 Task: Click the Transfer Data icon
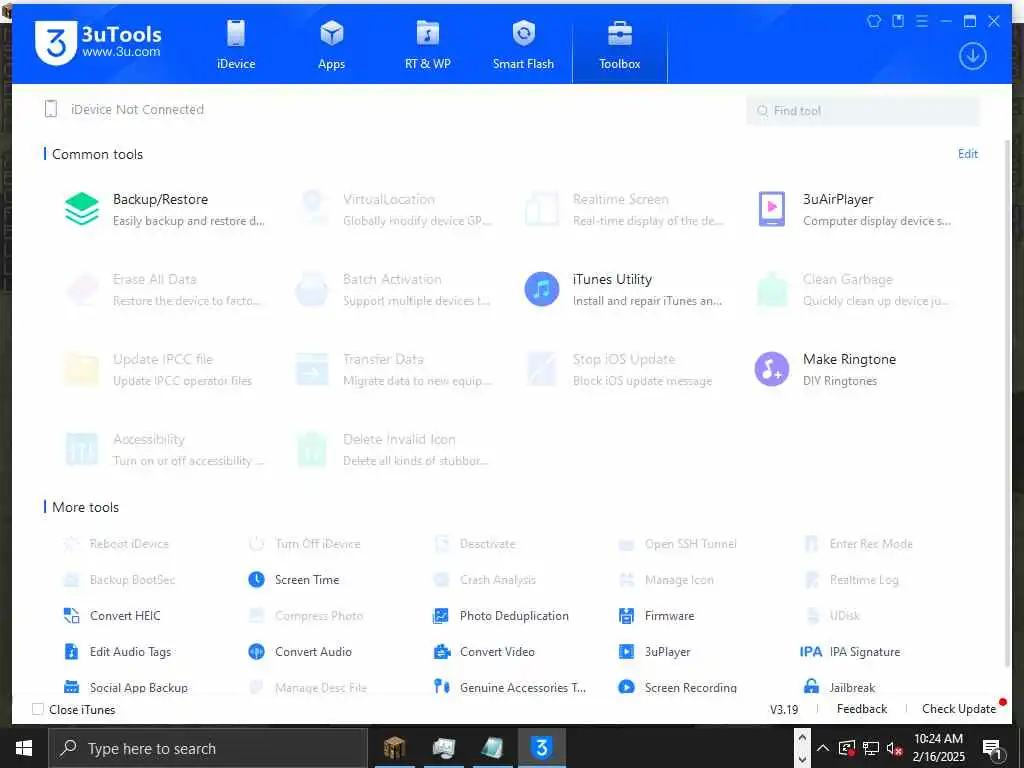pyautogui.click(x=312, y=369)
